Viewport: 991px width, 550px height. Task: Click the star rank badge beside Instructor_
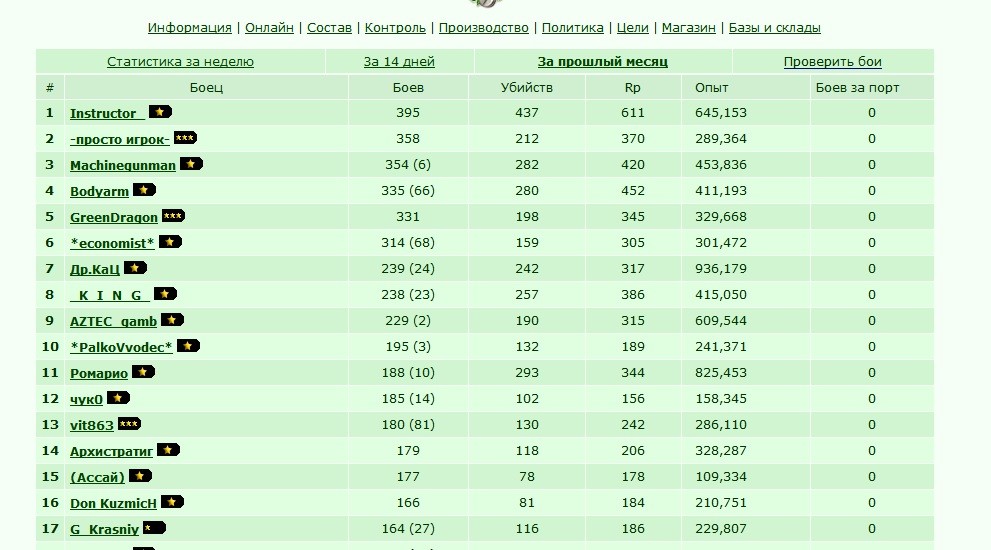pos(160,112)
